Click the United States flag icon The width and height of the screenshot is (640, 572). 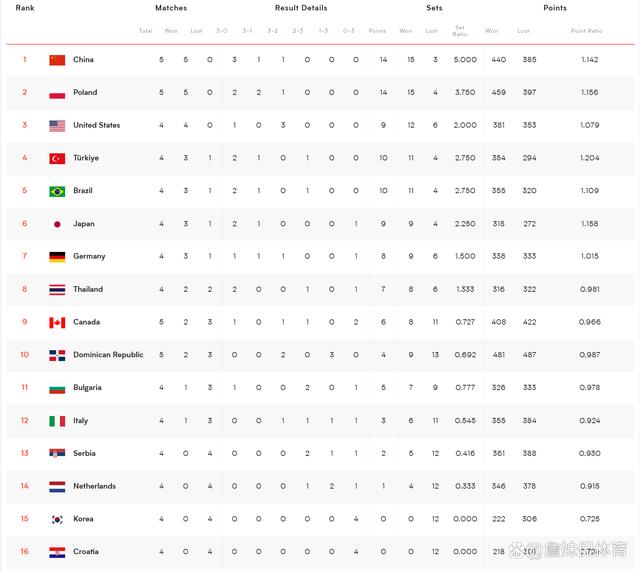[x=57, y=126]
